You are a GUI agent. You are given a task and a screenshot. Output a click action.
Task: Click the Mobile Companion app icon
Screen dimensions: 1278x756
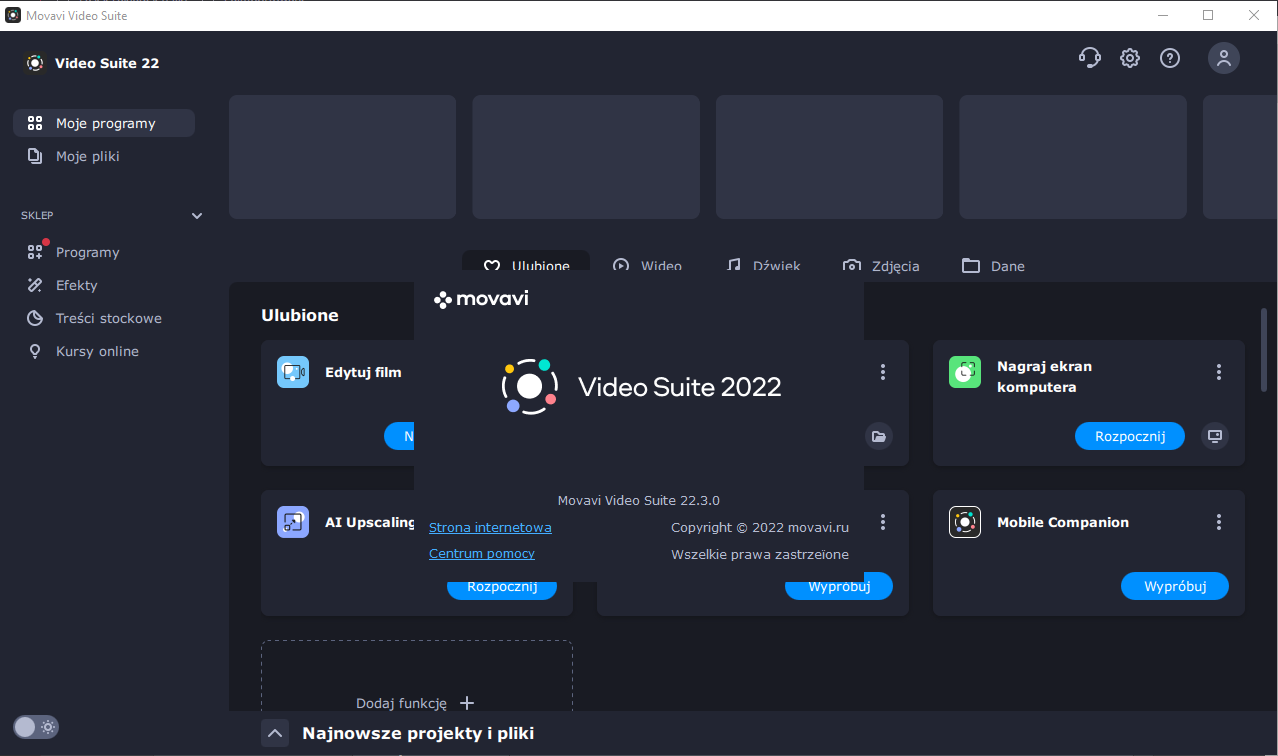[965, 522]
